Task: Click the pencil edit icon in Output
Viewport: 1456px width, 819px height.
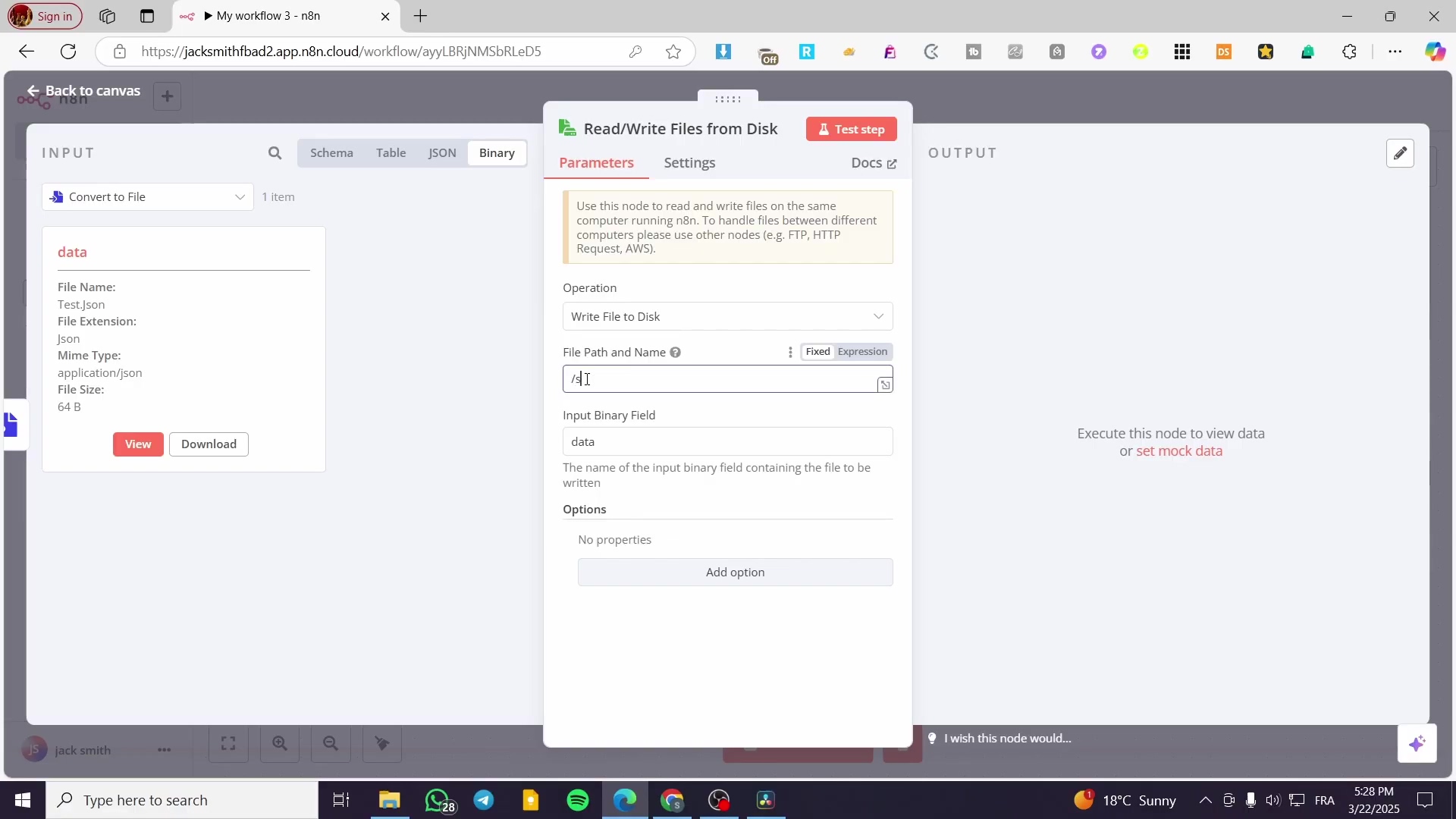Action: (1400, 153)
